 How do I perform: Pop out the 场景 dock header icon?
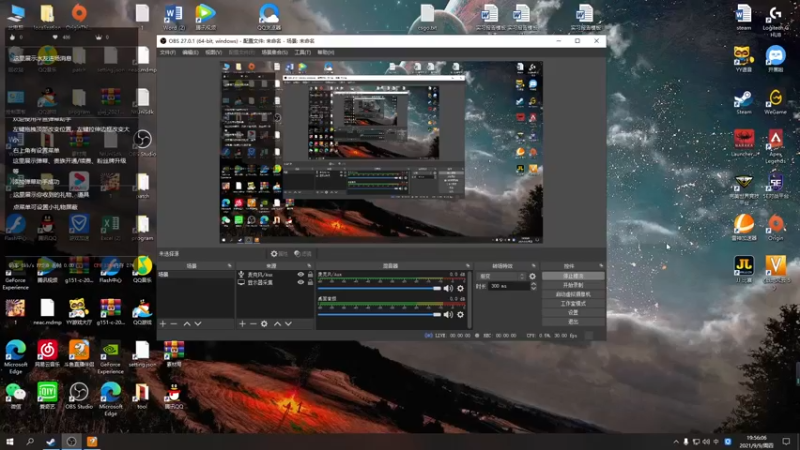[x=229, y=266]
